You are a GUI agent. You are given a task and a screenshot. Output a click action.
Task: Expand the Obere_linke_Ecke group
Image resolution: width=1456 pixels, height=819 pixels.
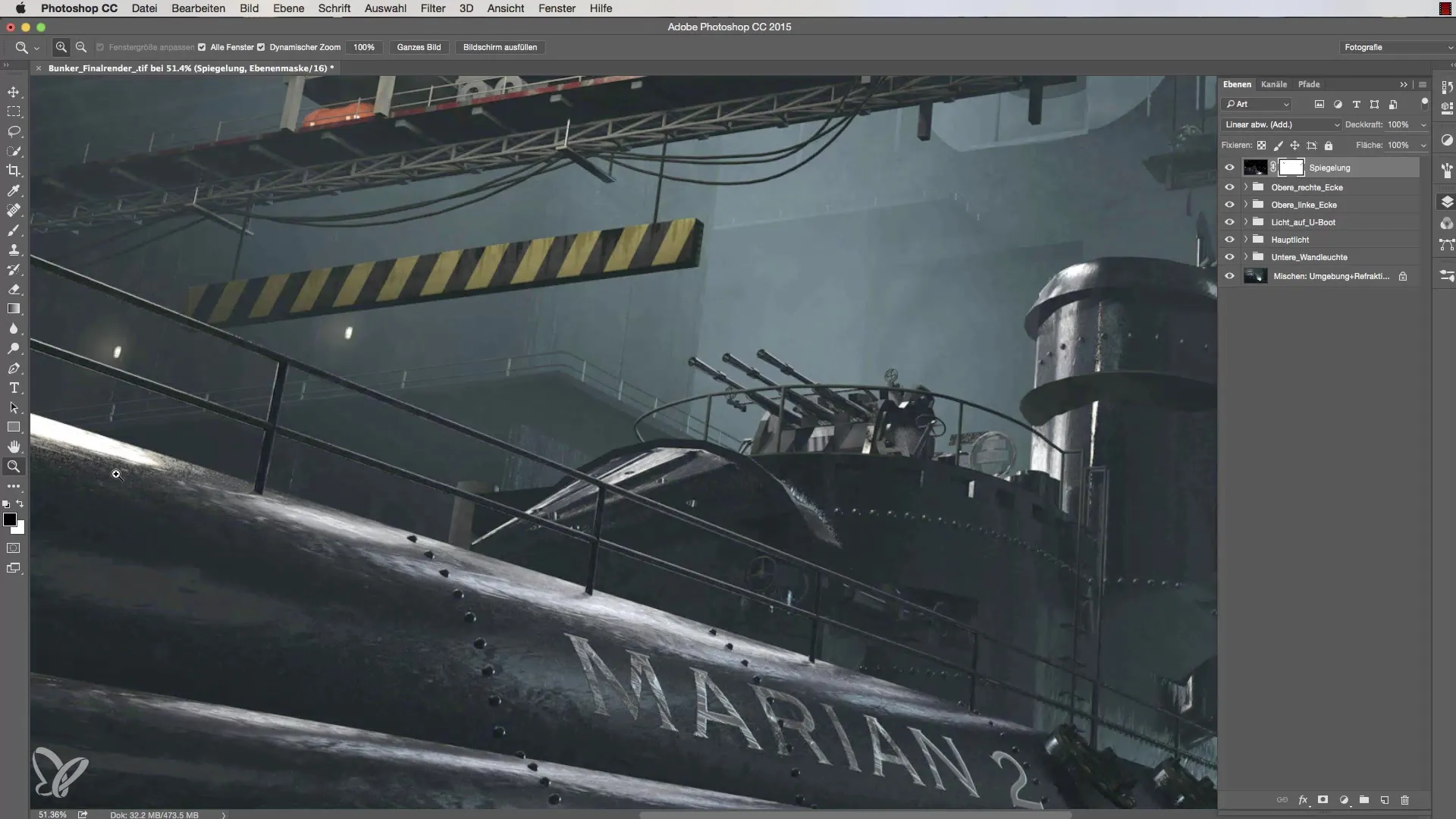[1245, 204]
